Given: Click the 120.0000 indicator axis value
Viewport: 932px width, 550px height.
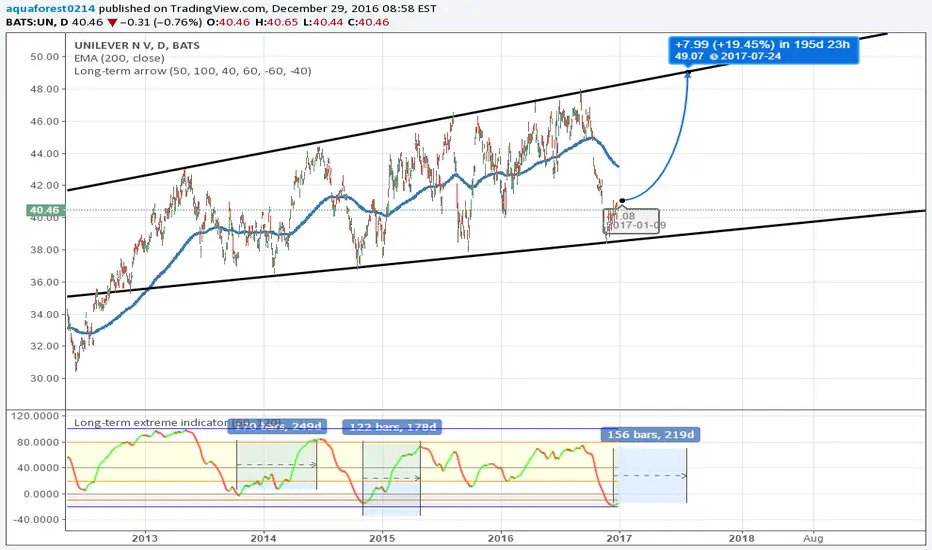Looking at the screenshot, I should pos(35,416).
